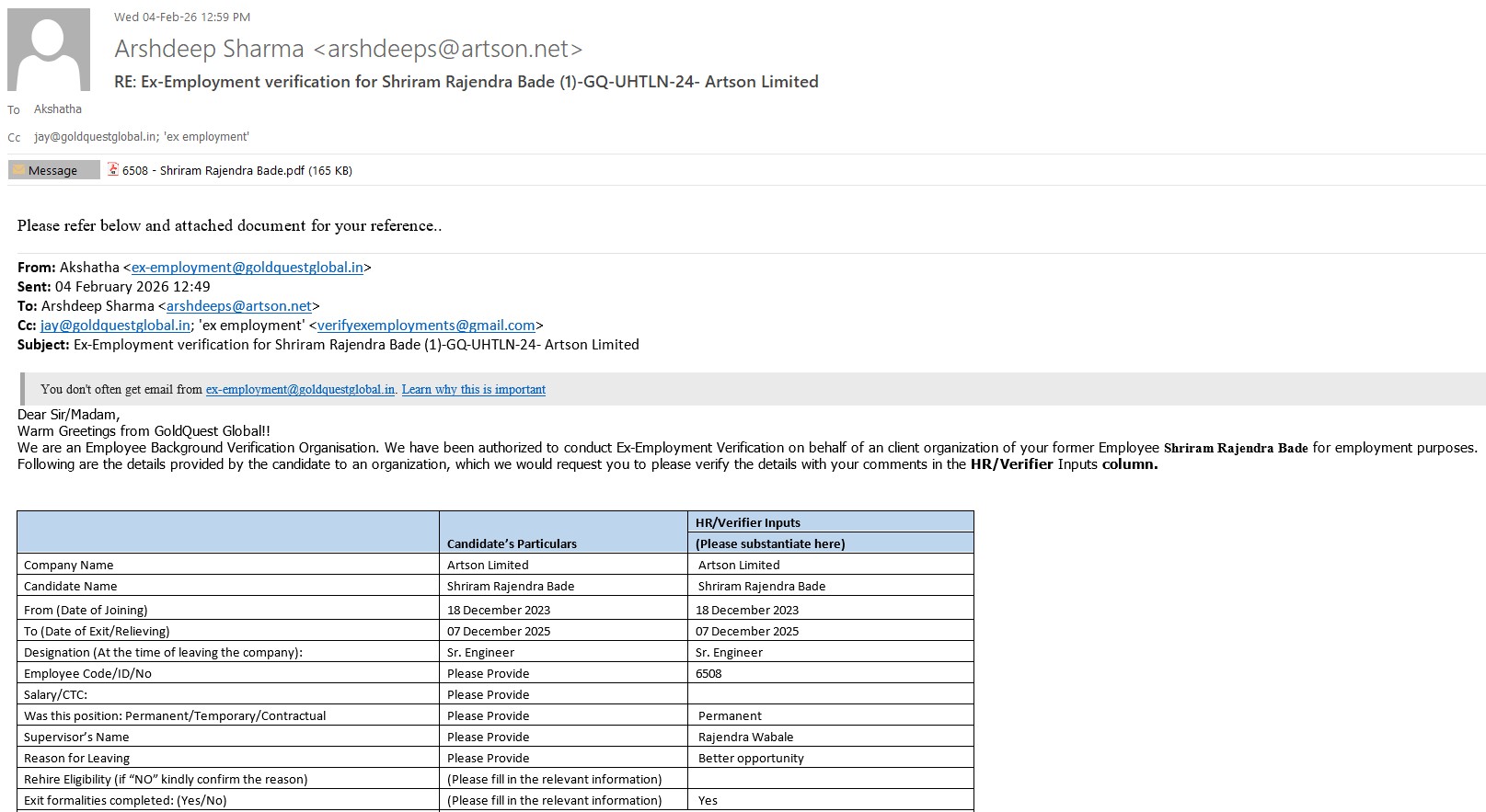1486x812 pixels.
Task: Click the envelope icon on Message tab
Action: coord(18,170)
